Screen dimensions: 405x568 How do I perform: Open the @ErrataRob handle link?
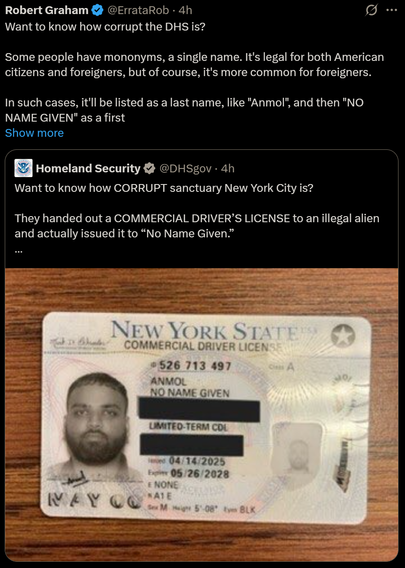pyautogui.click(x=138, y=11)
